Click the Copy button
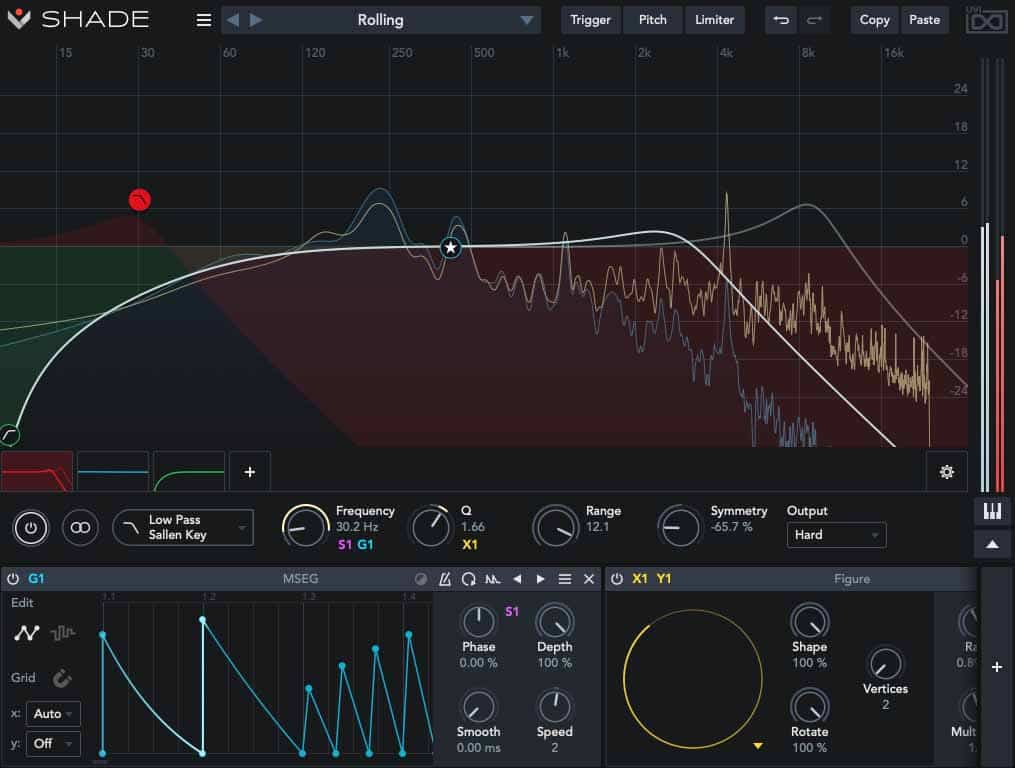1015x768 pixels. (x=874, y=20)
